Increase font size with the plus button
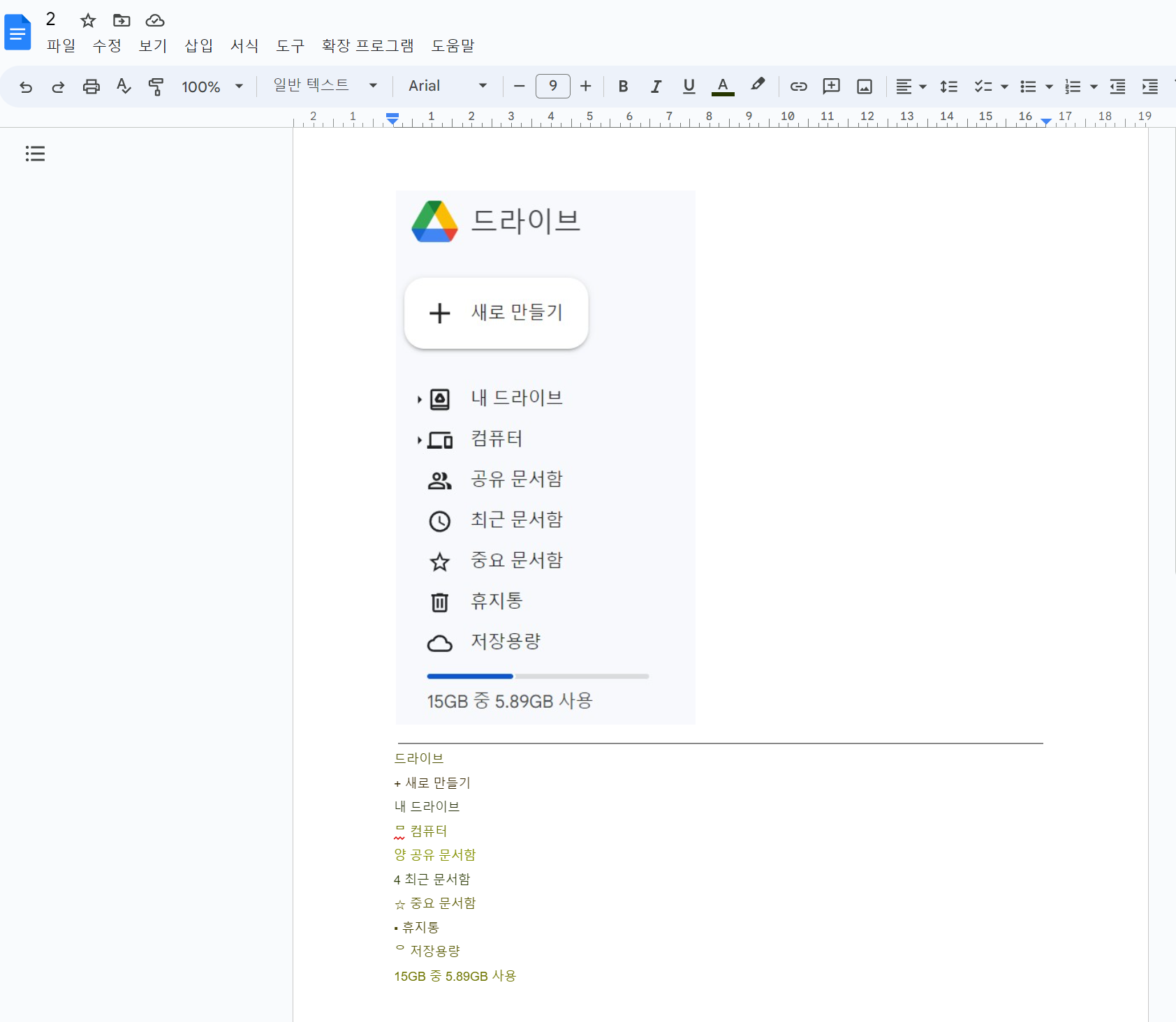This screenshot has width=1176, height=1022. [585, 86]
